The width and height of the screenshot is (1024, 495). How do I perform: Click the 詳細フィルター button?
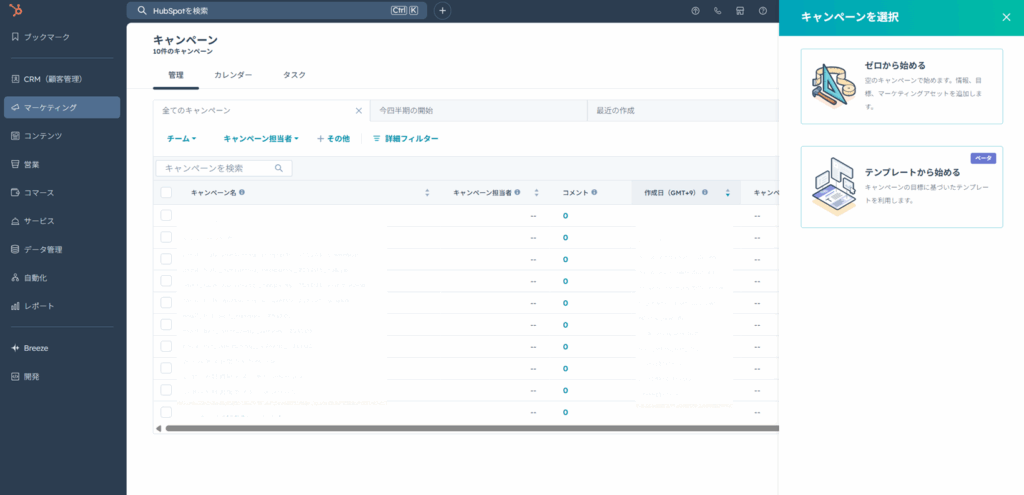[406, 139]
